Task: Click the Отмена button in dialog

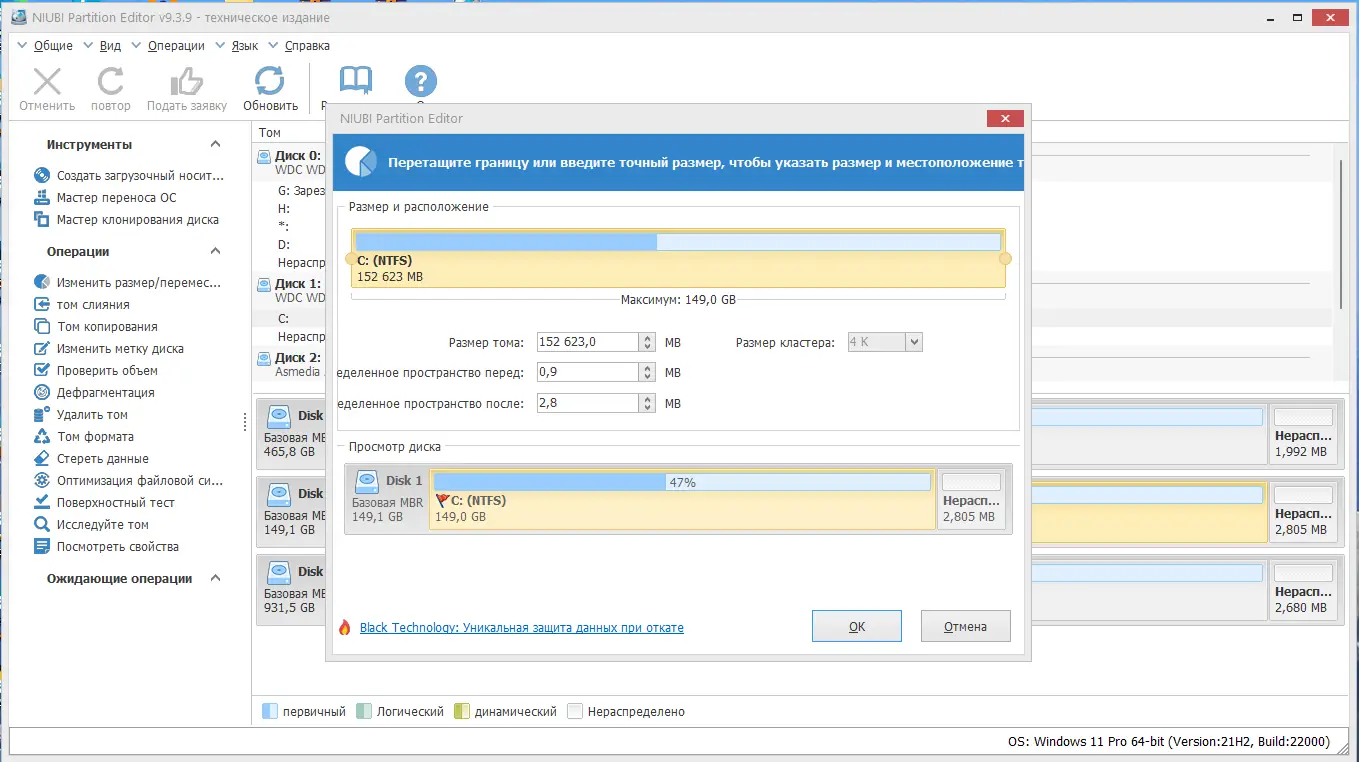Action: [x=965, y=626]
